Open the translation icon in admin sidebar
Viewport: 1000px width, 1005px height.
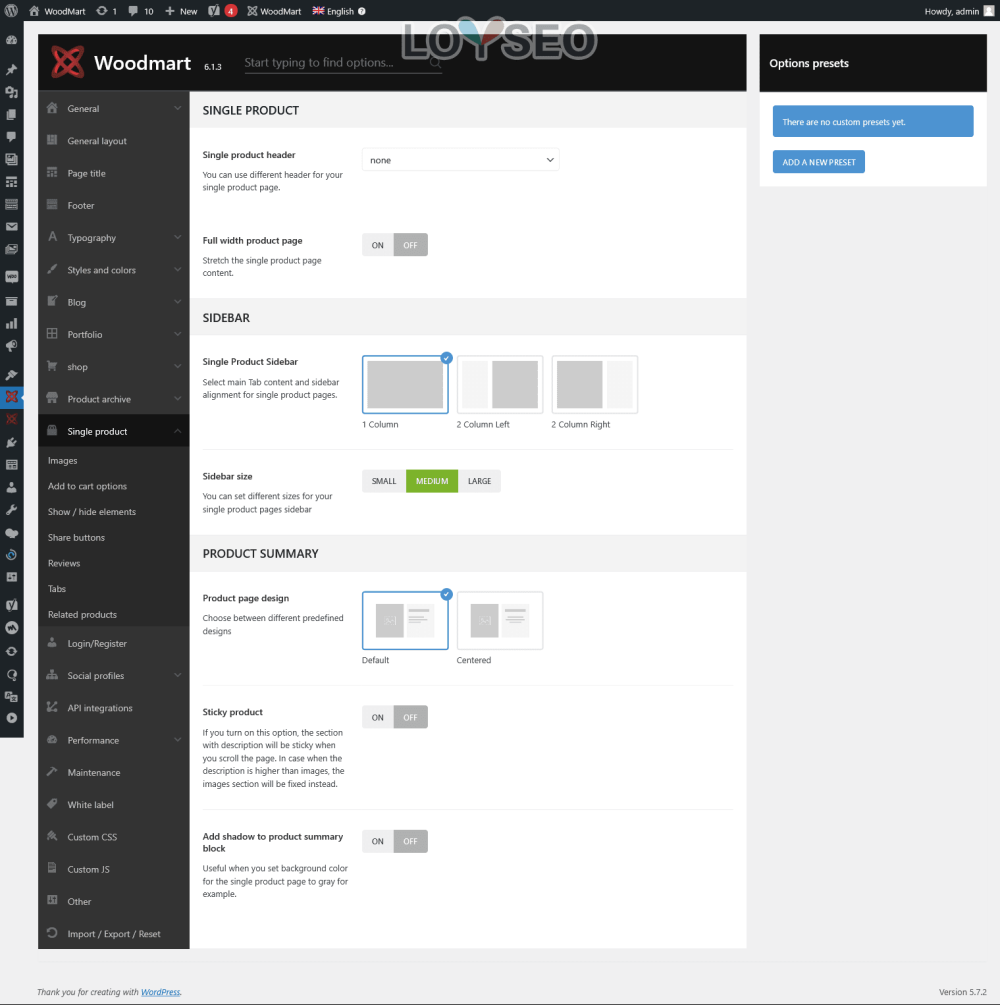coord(11,696)
